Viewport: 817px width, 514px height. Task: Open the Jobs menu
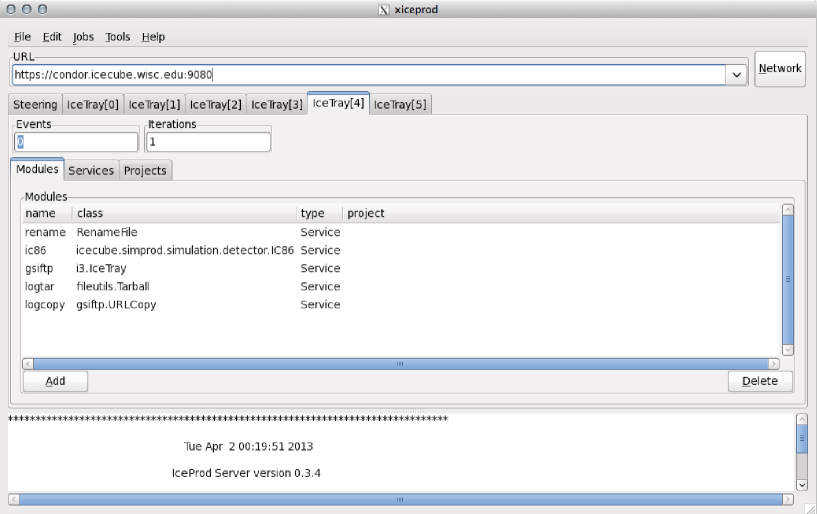[83, 37]
